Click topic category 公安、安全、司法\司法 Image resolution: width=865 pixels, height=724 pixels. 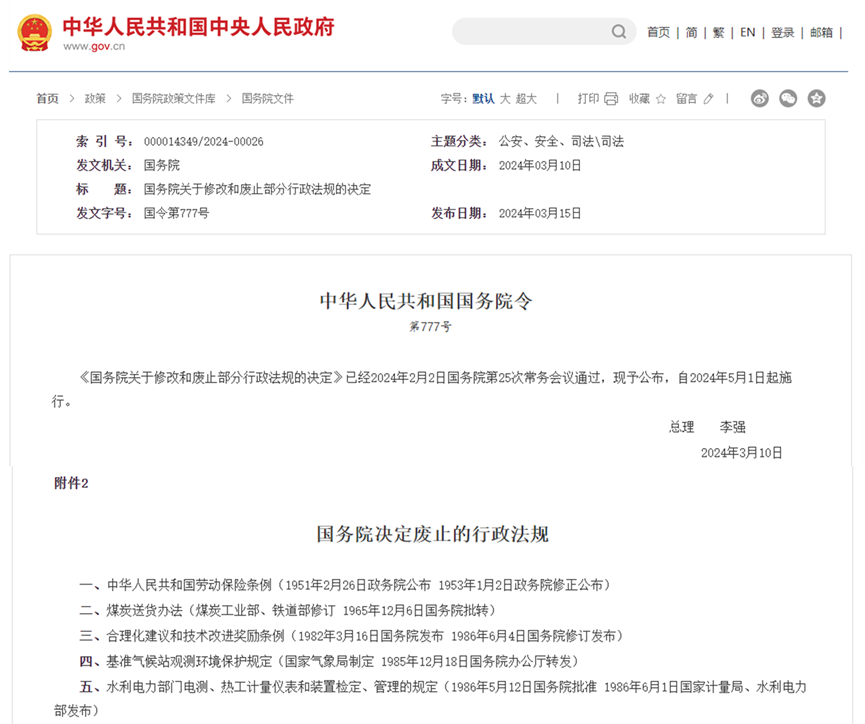click(561, 142)
